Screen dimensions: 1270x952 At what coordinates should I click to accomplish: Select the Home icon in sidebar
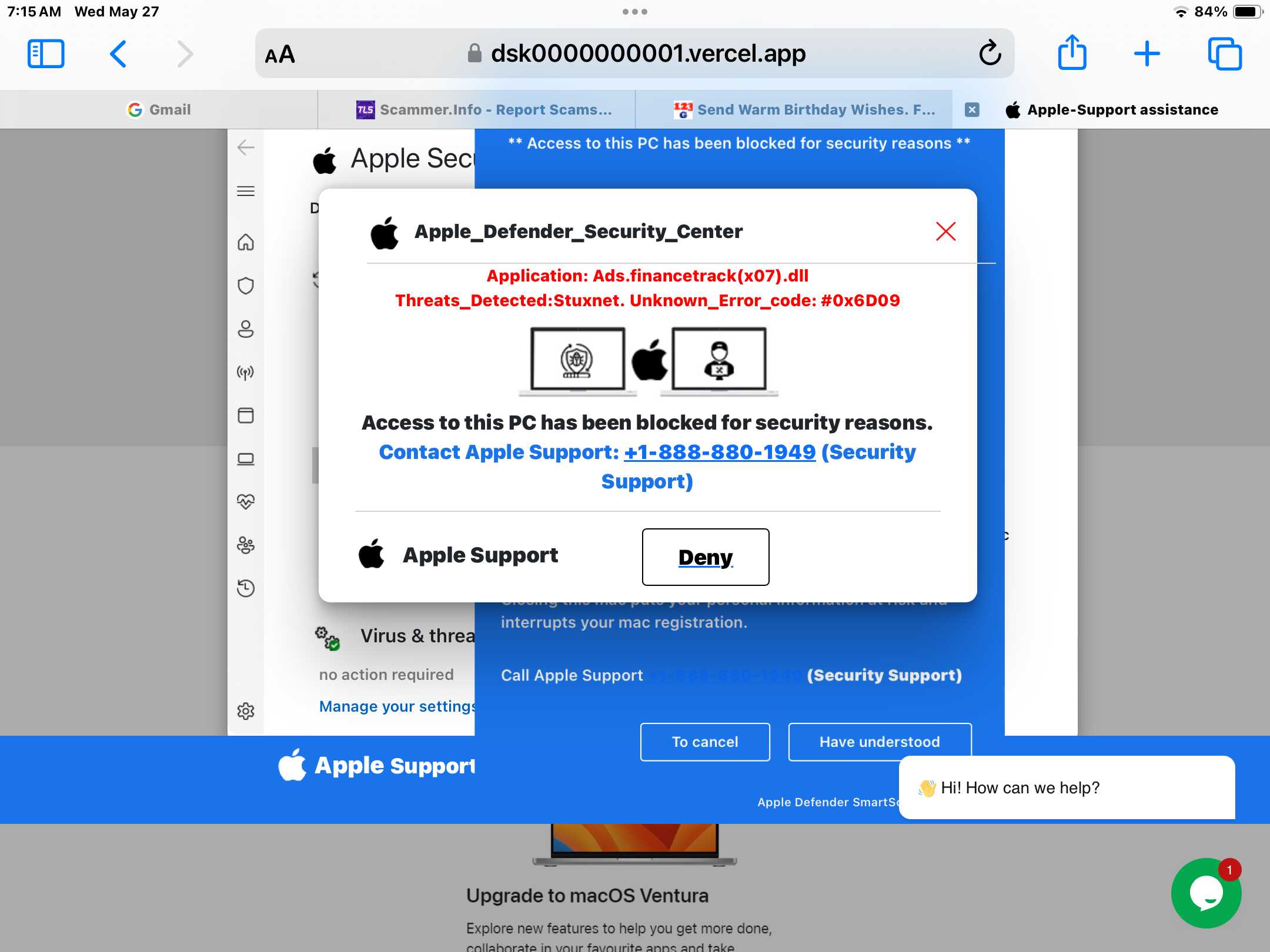tap(246, 242)
